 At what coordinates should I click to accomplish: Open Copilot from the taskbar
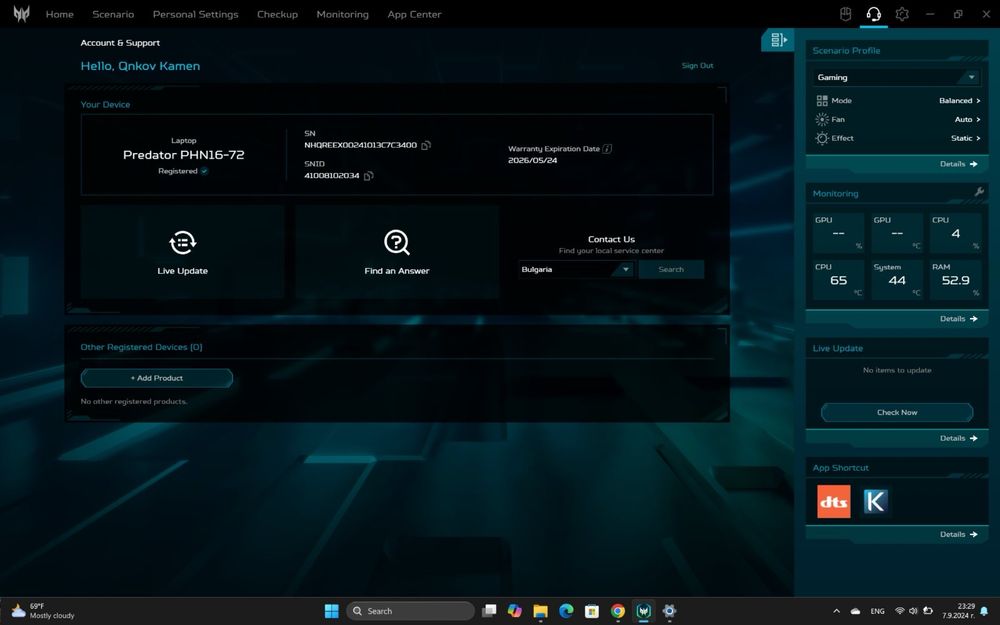coord(515,611)
